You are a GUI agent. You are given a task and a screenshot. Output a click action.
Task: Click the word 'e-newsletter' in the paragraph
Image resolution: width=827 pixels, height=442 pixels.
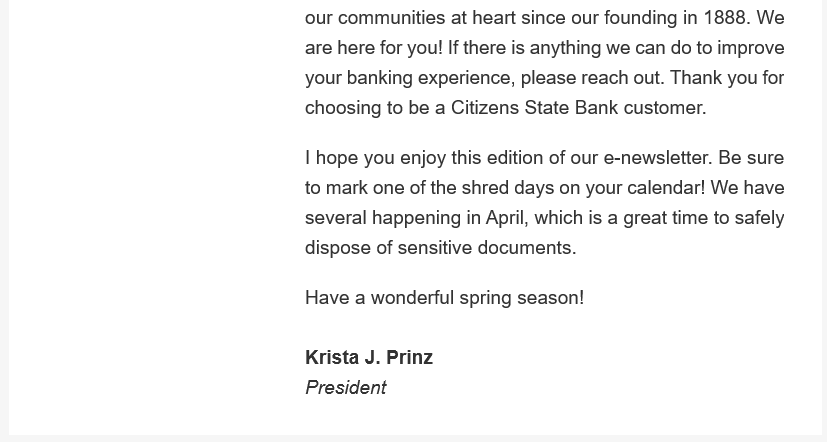point(657,158)
